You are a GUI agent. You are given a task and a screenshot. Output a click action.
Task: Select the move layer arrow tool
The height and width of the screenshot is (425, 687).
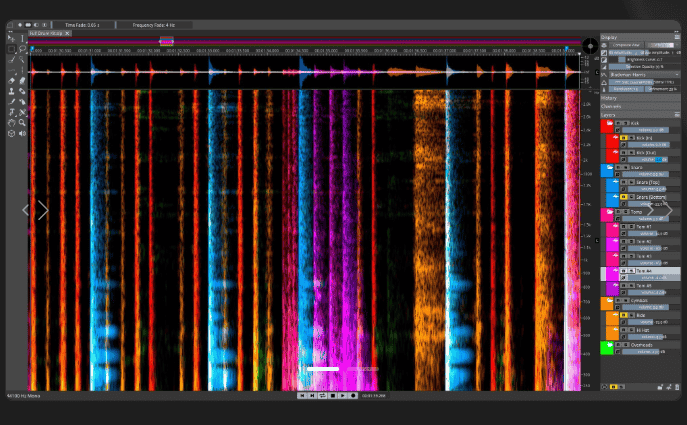coord(12,39)
